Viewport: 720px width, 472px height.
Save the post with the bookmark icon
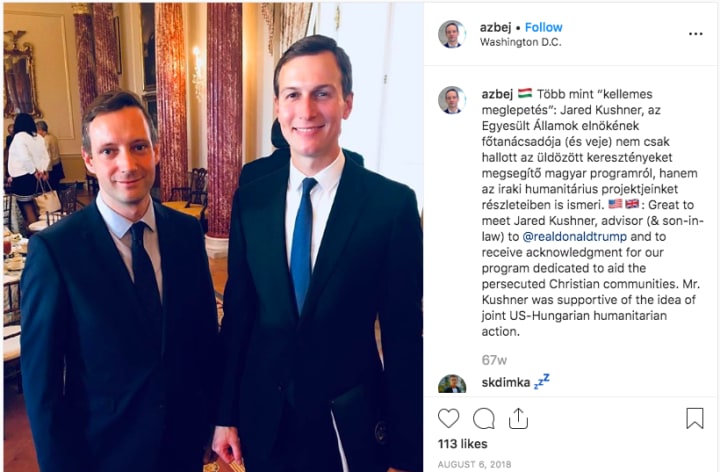click(695, 418)
